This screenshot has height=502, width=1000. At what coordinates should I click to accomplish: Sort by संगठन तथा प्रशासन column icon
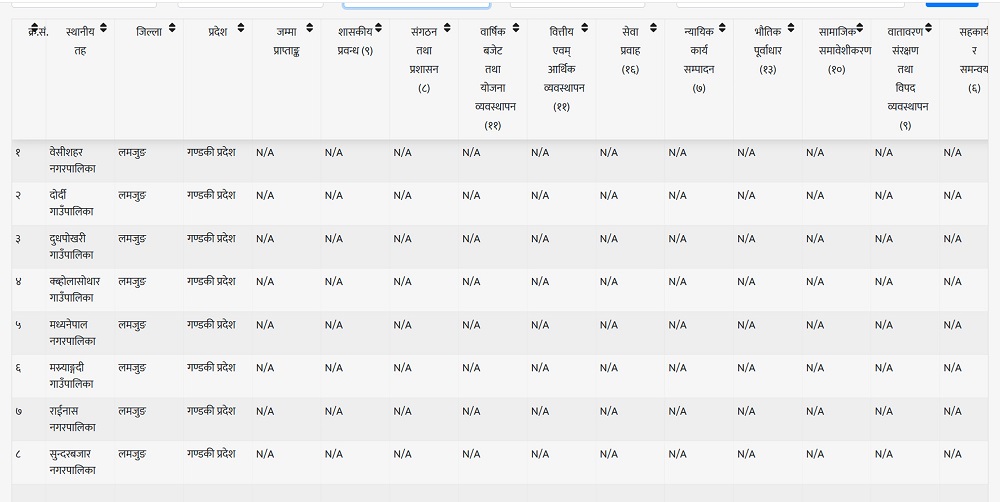tap(447, 30)
